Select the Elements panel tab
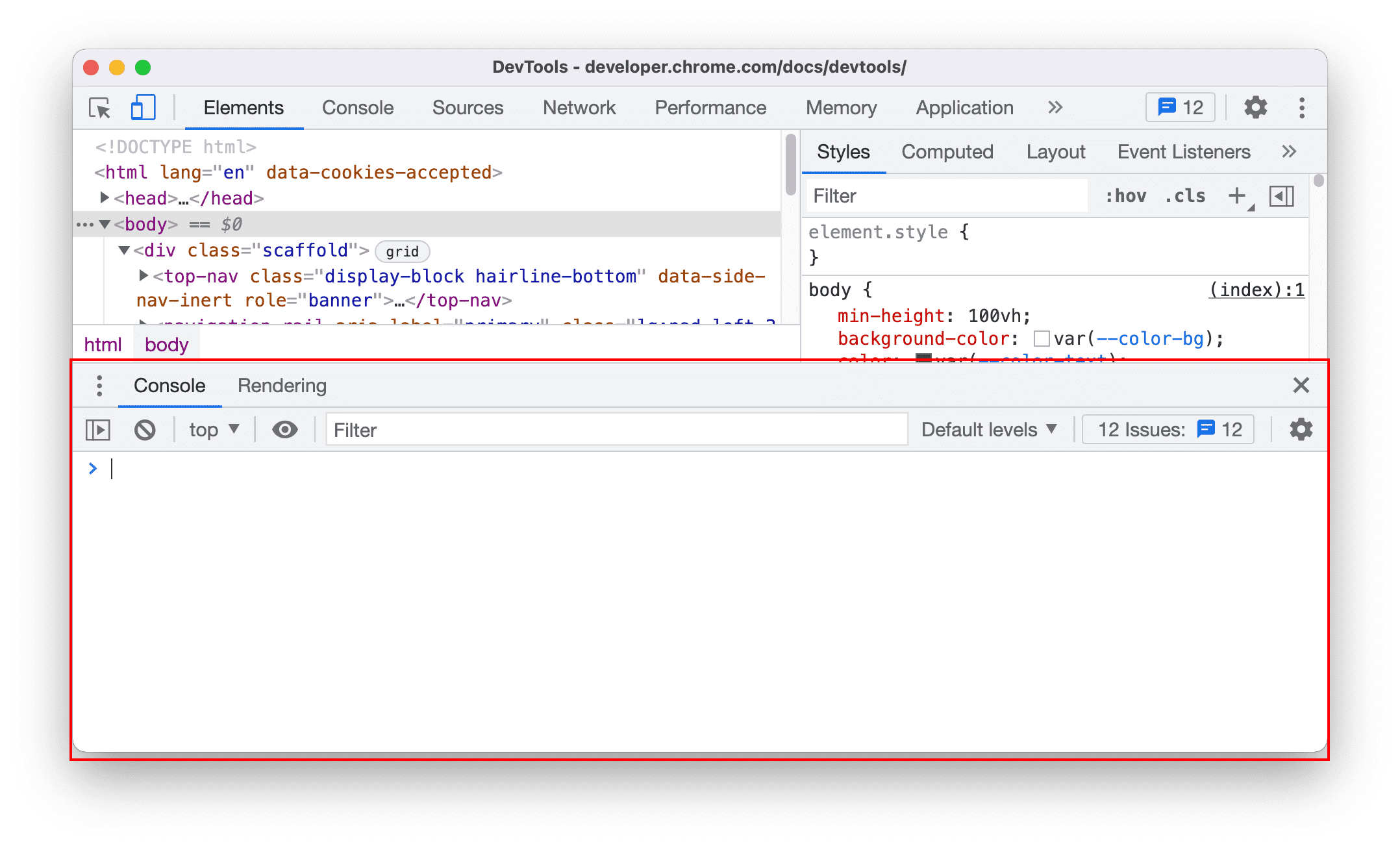The image size is (1400, 848). (244, 108)
